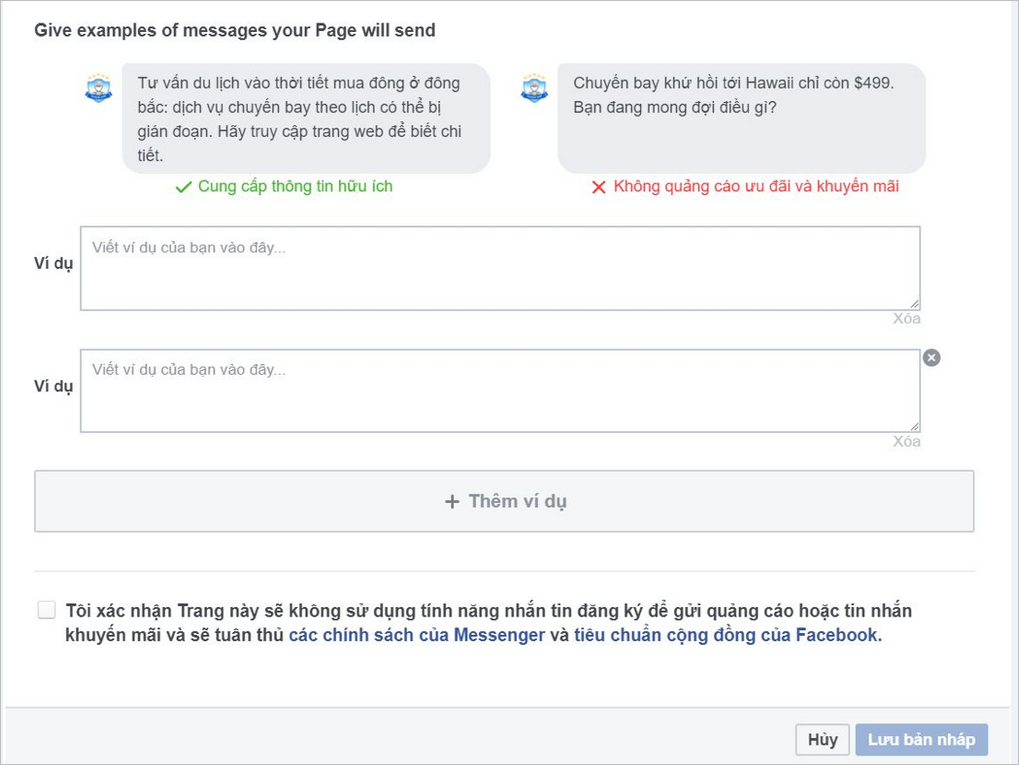Open "tiêu chuẩn cộng đồng của Facebook" link

[727, 635]
